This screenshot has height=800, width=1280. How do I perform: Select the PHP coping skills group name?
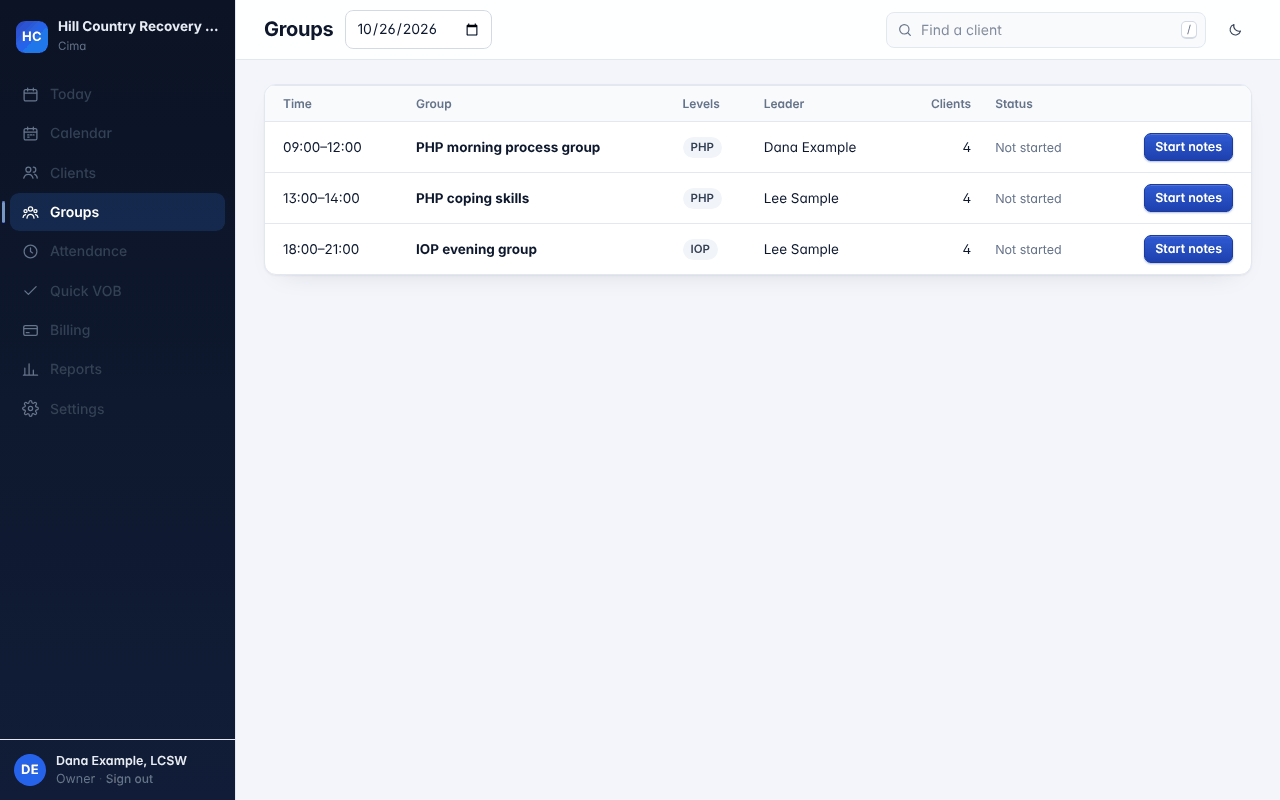point(472,198)
